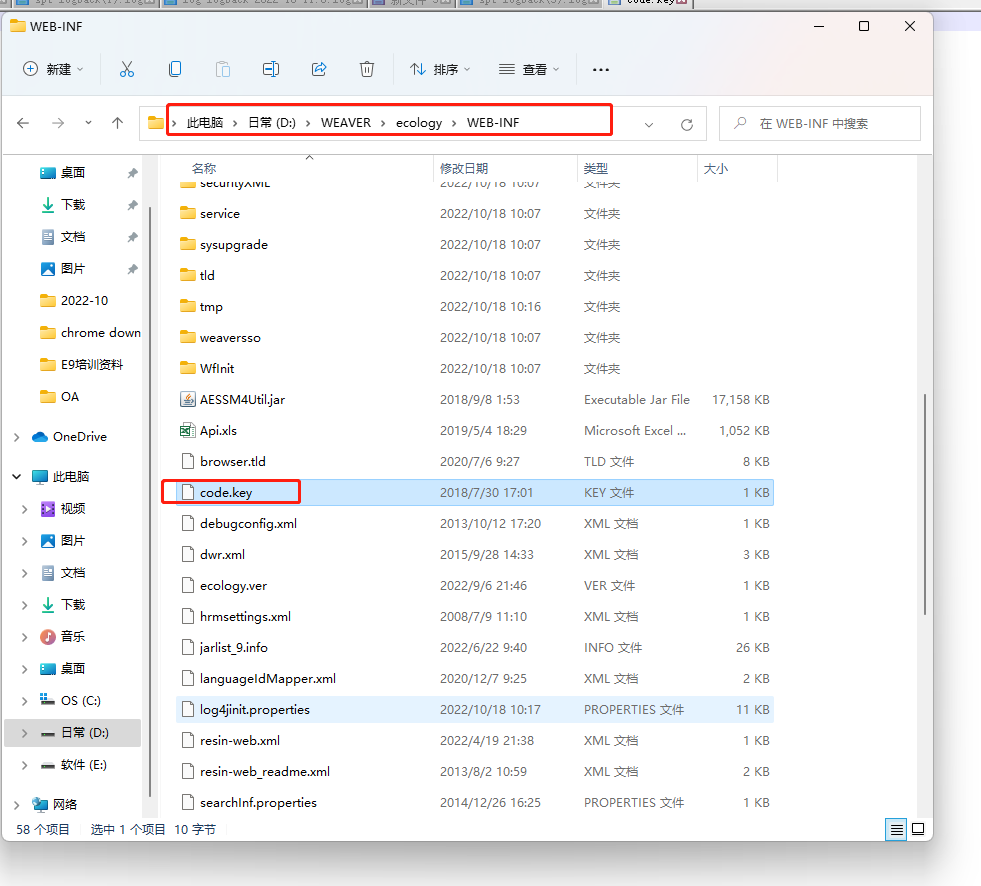Screen dimensions: 981x886
Task: Switch to details view icon in status bar
Action: pyautogui.click(x=897, y=829)
